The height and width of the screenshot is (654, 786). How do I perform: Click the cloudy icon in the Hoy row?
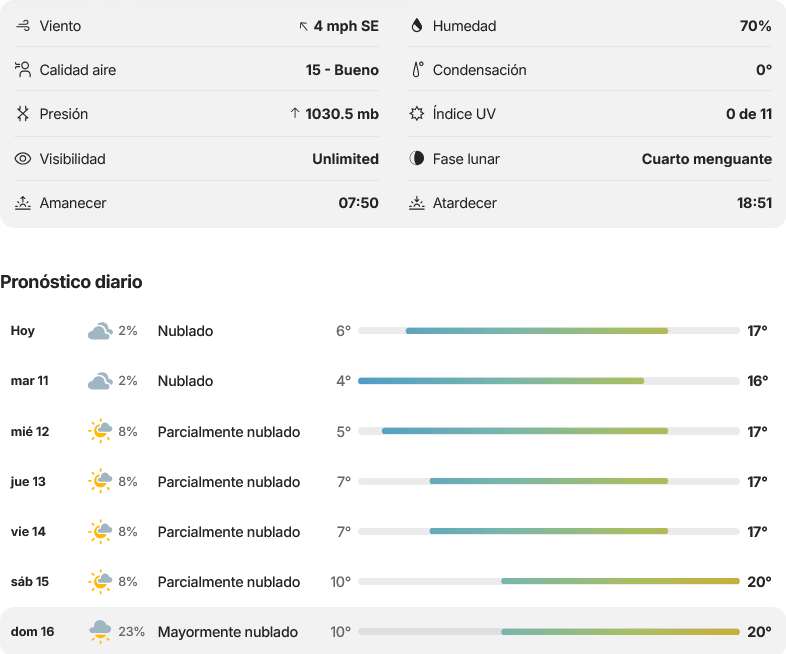click(100, 331)
